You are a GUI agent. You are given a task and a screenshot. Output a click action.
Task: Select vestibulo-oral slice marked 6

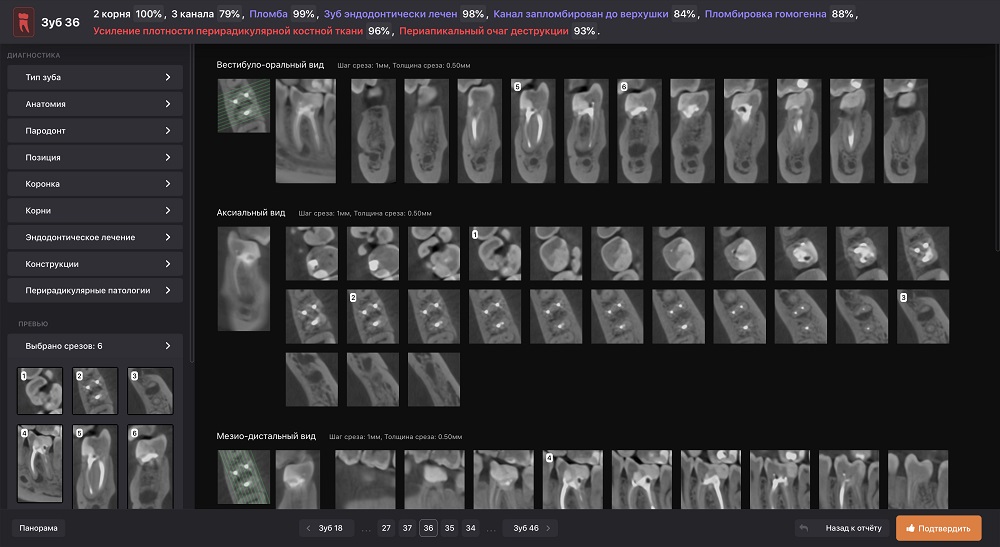(x=640, y=131)
